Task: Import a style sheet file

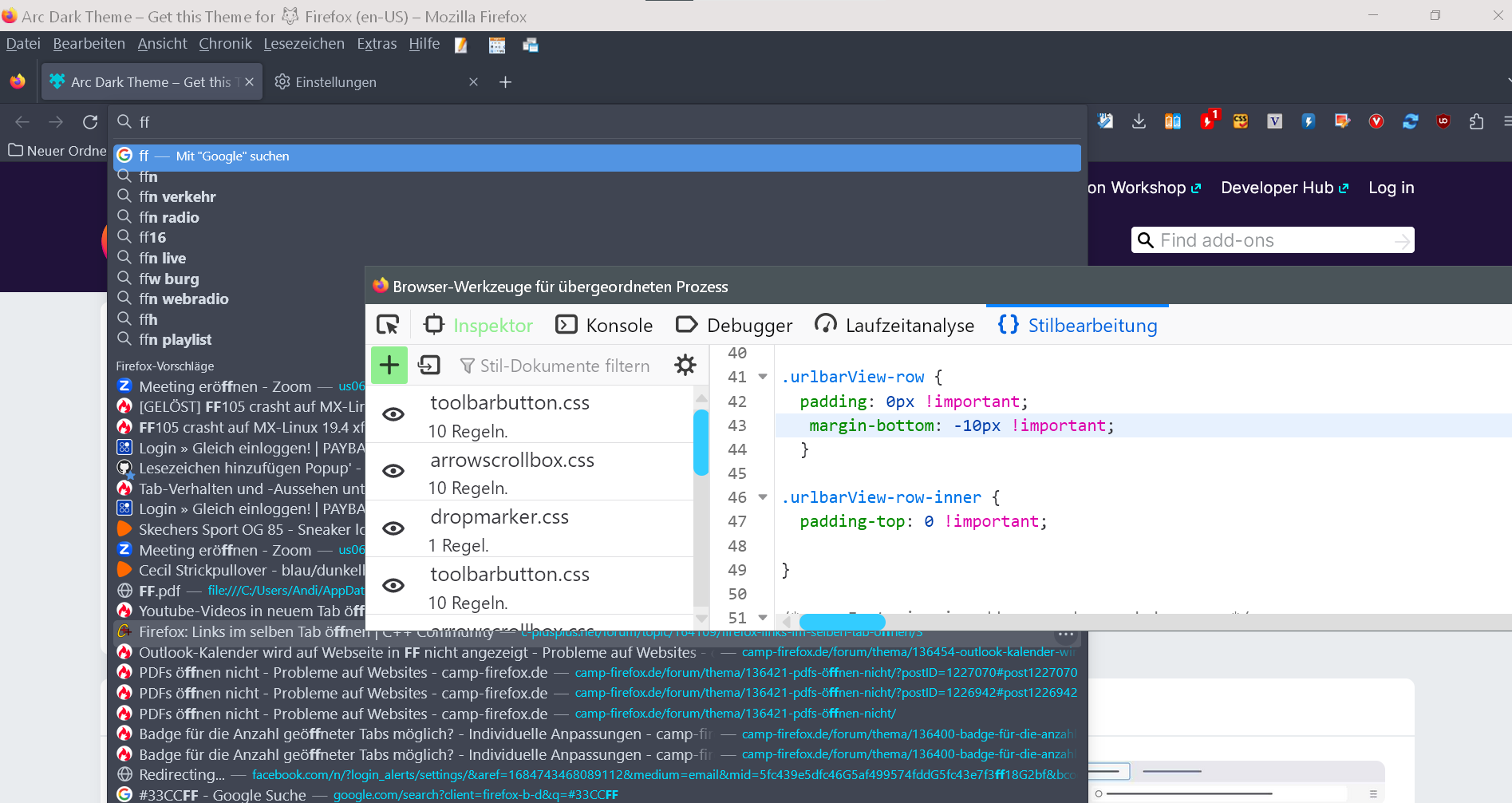Action: 429,366
